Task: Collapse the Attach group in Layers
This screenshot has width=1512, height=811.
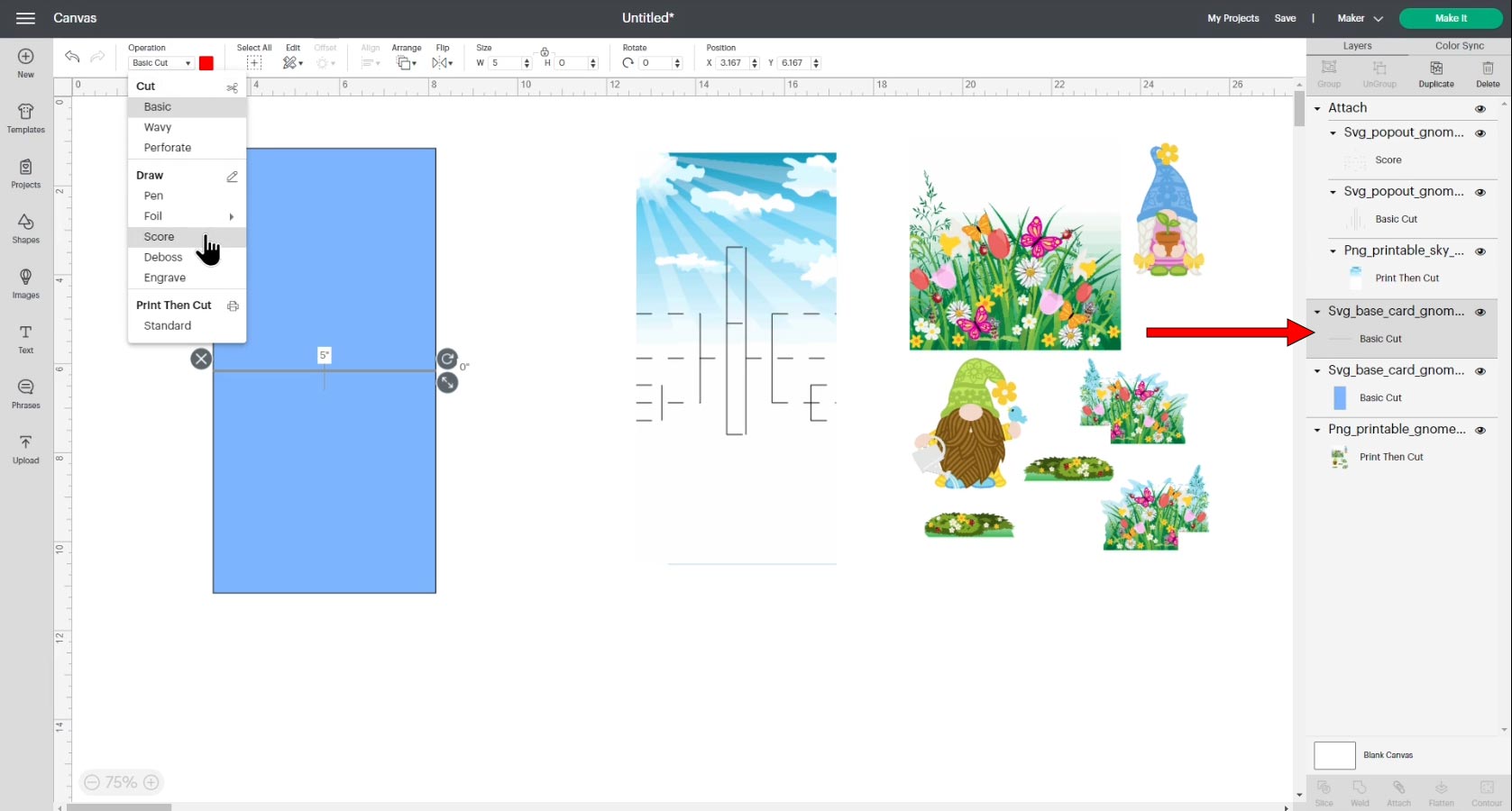Action: (1317, 108)
